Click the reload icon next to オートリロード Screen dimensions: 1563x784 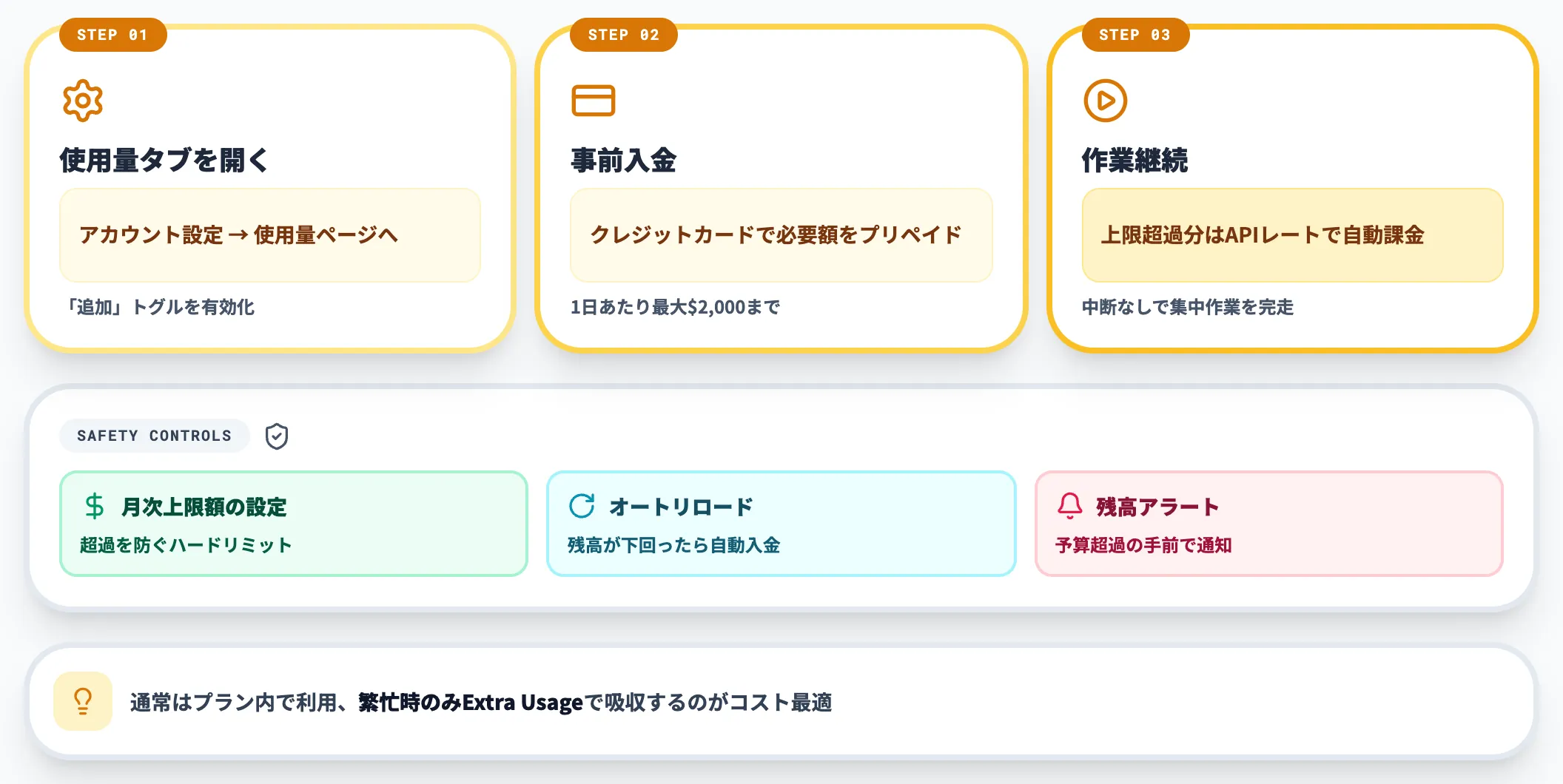click(x=582, y=507)
